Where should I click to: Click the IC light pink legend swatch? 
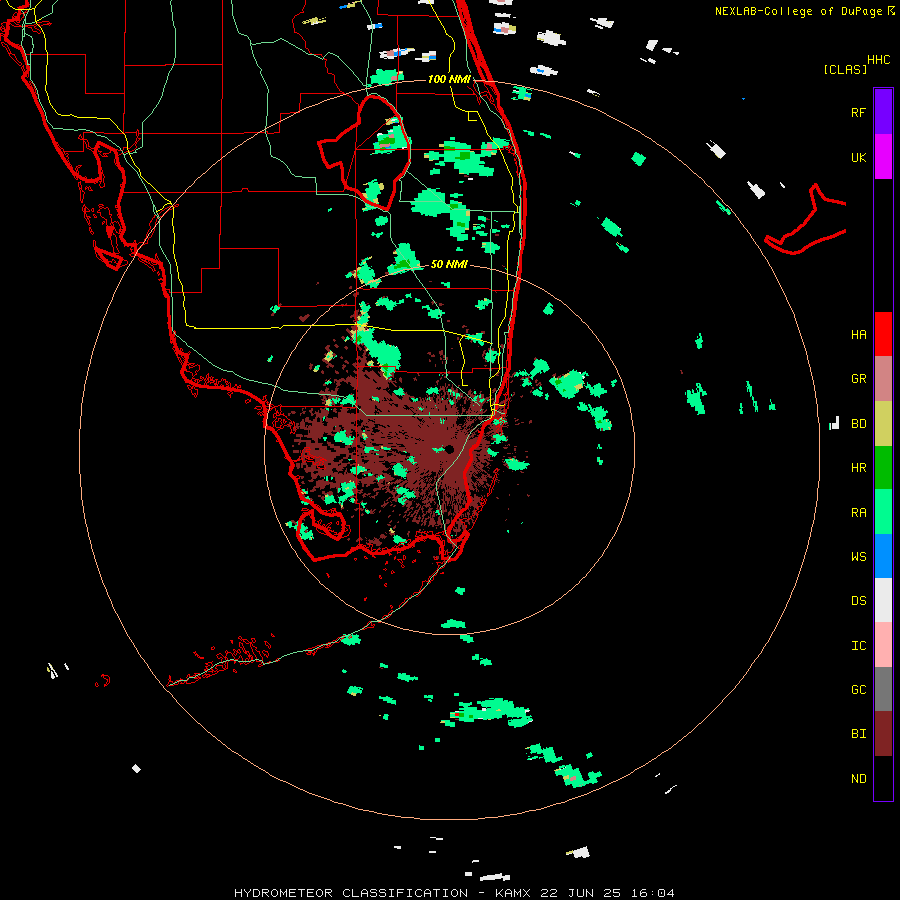pos(883,645)
